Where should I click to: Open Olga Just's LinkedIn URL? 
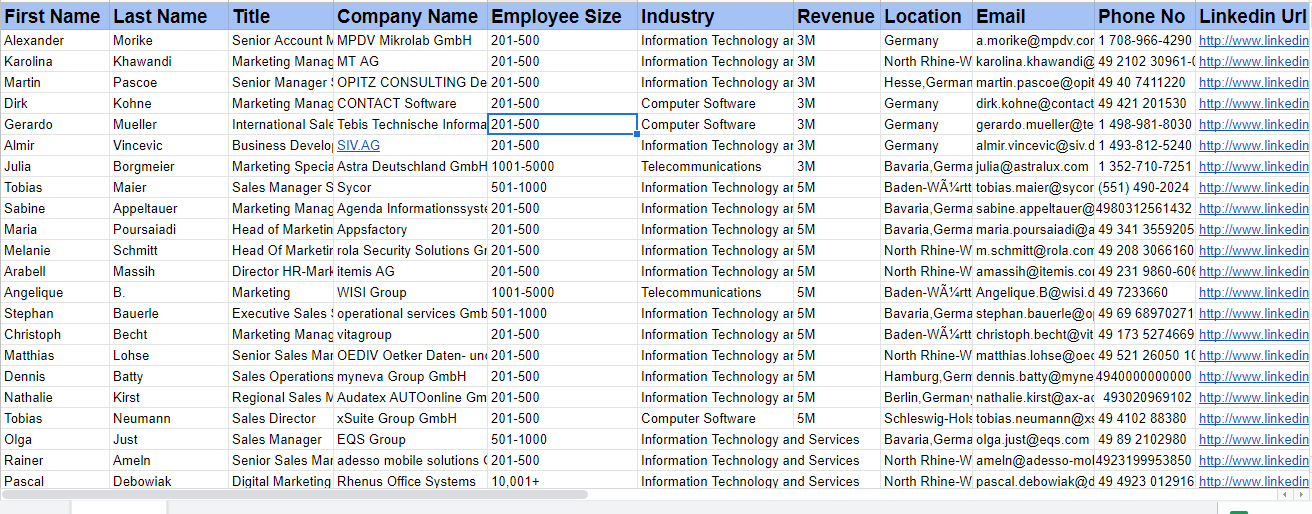pyautogui.click(x=1253, y=439)
